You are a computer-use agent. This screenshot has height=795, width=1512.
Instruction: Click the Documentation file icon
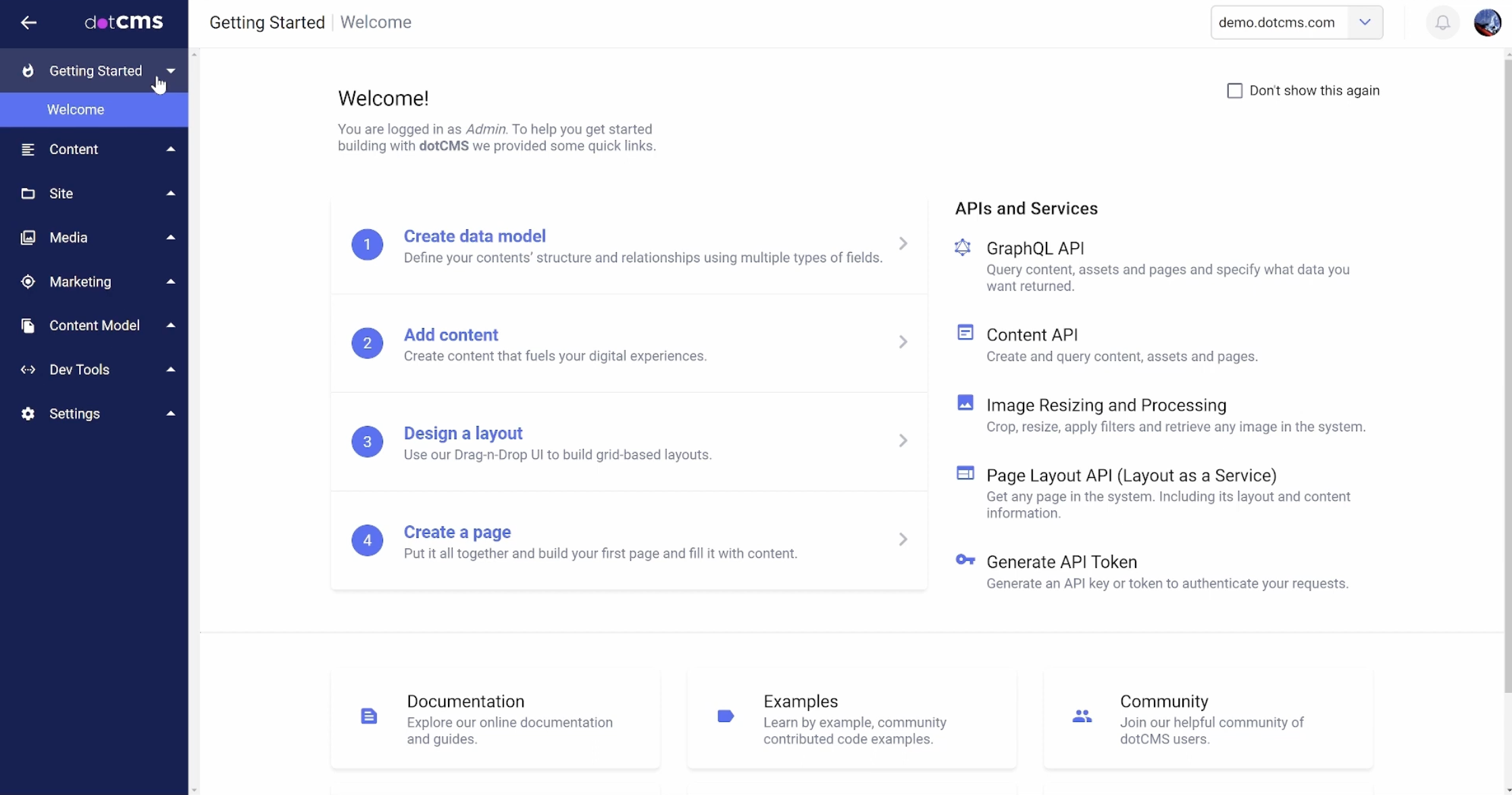click(369, 717)
